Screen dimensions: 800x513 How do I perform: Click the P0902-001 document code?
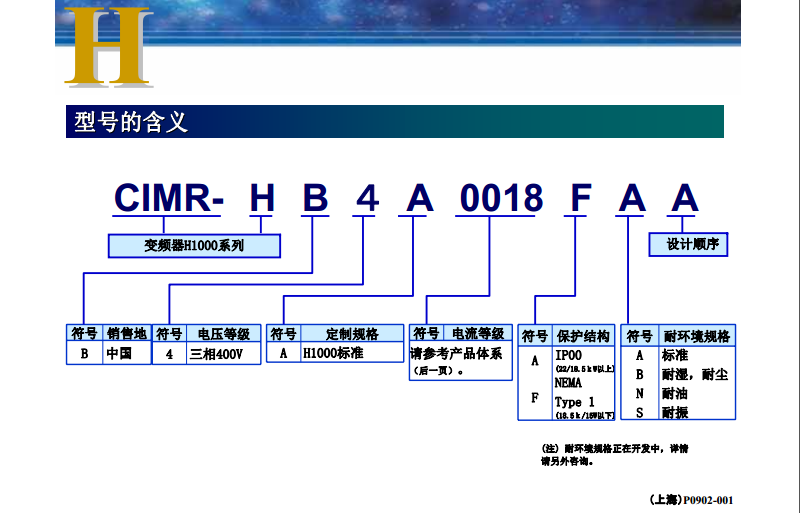pyautogui.click(x=707, y=499)
